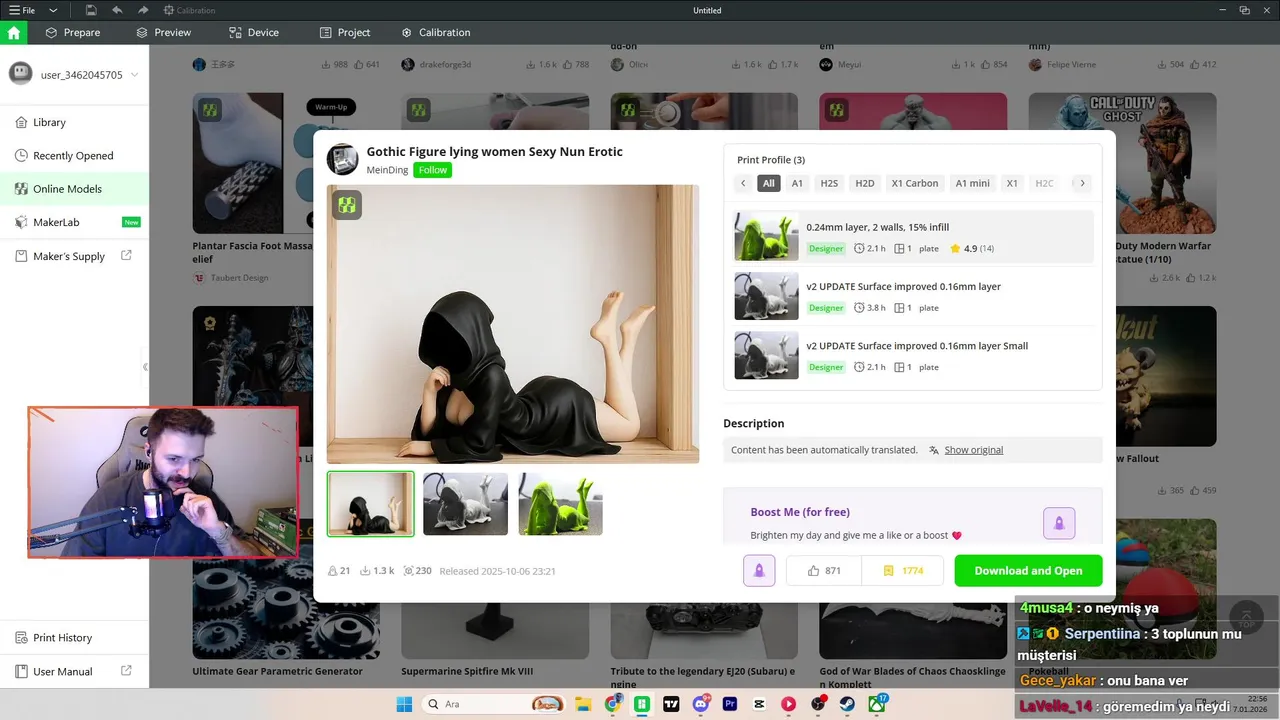Click the print-profile badge icon on main image
Image resolution: width=1280 pixels, height=720 pixels.
click(347, 205)
